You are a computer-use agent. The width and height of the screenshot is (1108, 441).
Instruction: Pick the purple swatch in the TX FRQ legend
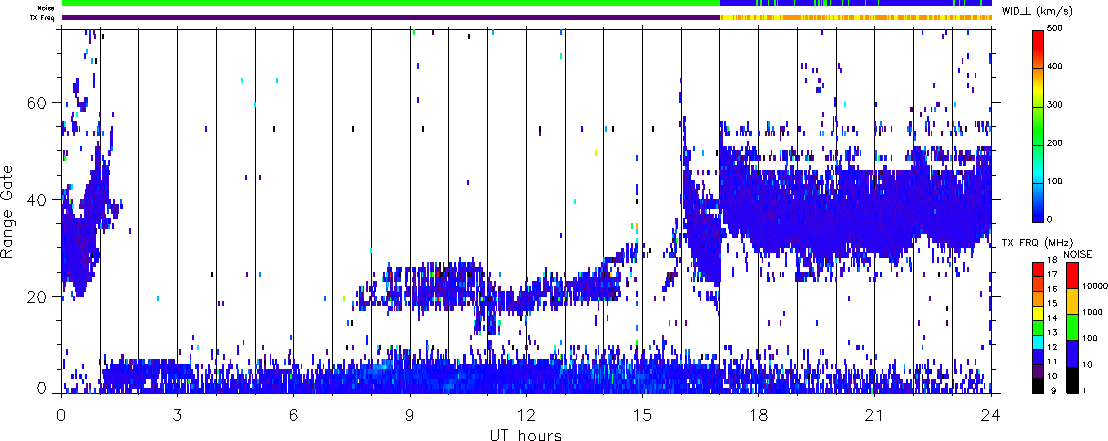click(x=1038, y=372)
